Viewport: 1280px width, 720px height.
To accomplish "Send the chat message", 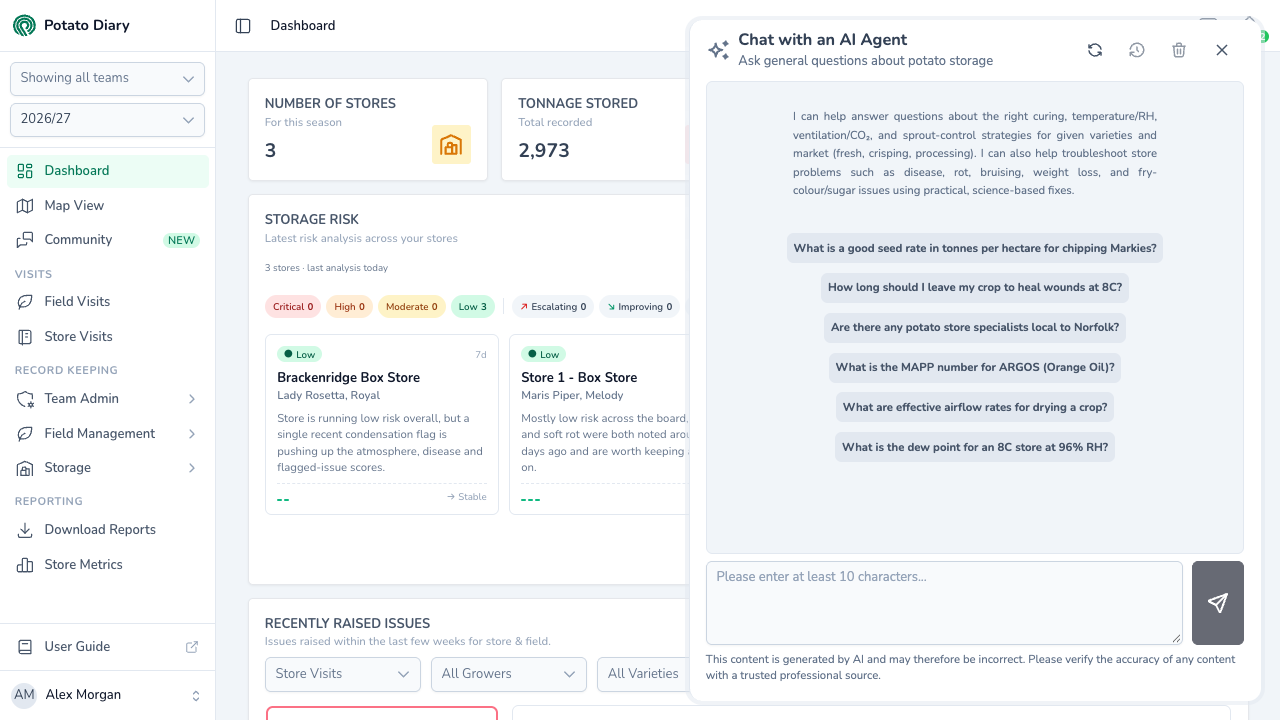I will tap(1218, 603).
